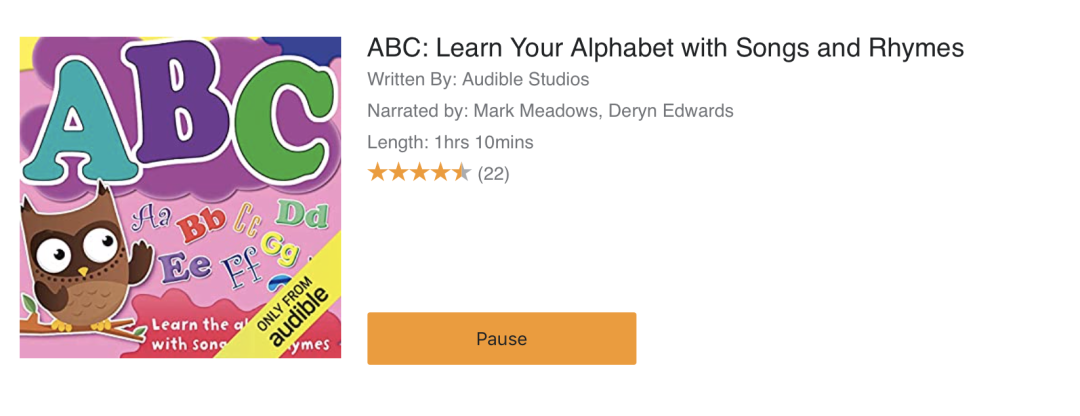The image size is (1080, 416).
Task: Open the ABC: Learn Your Alphabet title
Action: pyautogui.click(x=665, y=48)
